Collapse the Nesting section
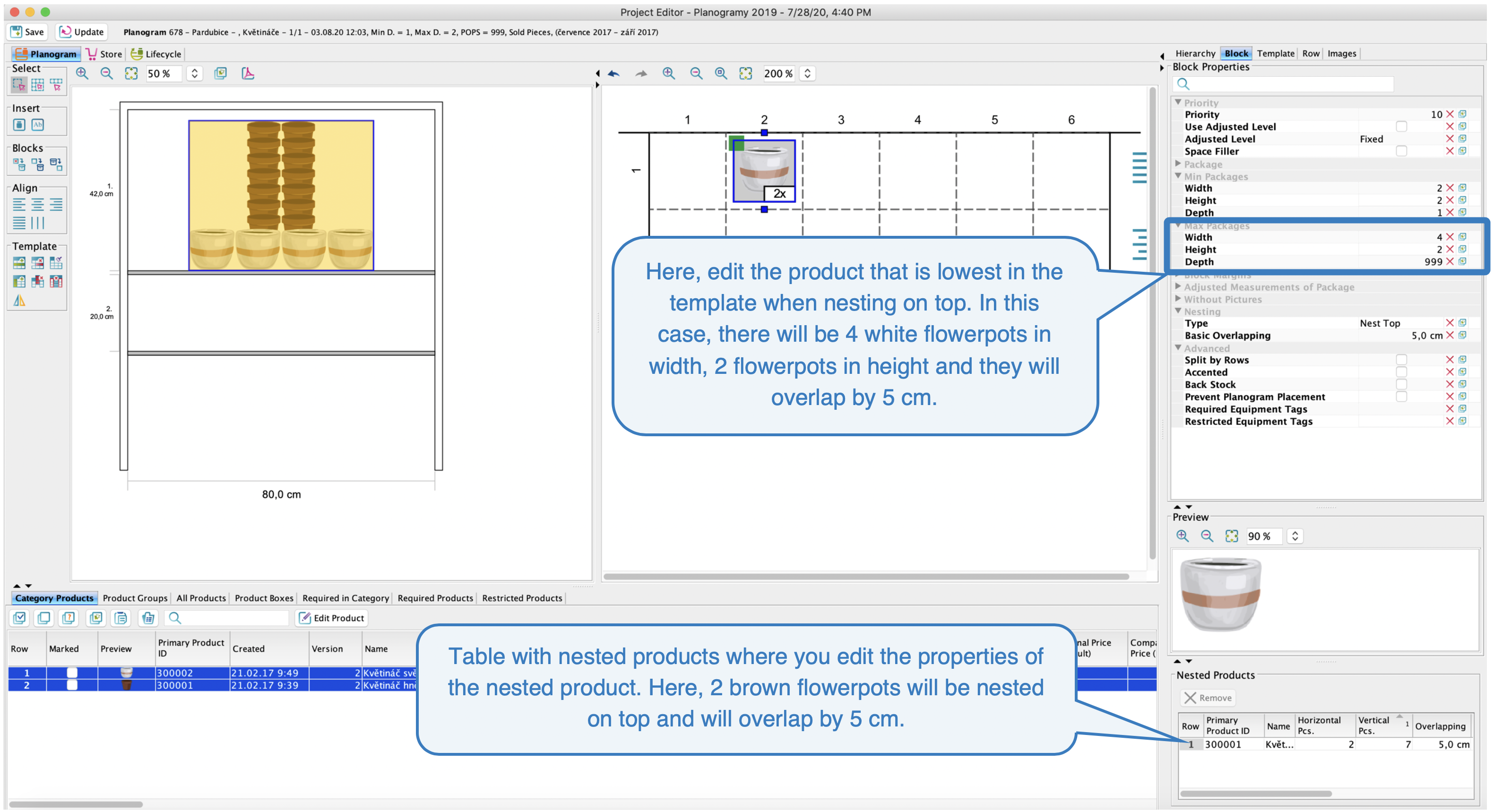Screen dimensions: 1494x812 [1178, 311]
